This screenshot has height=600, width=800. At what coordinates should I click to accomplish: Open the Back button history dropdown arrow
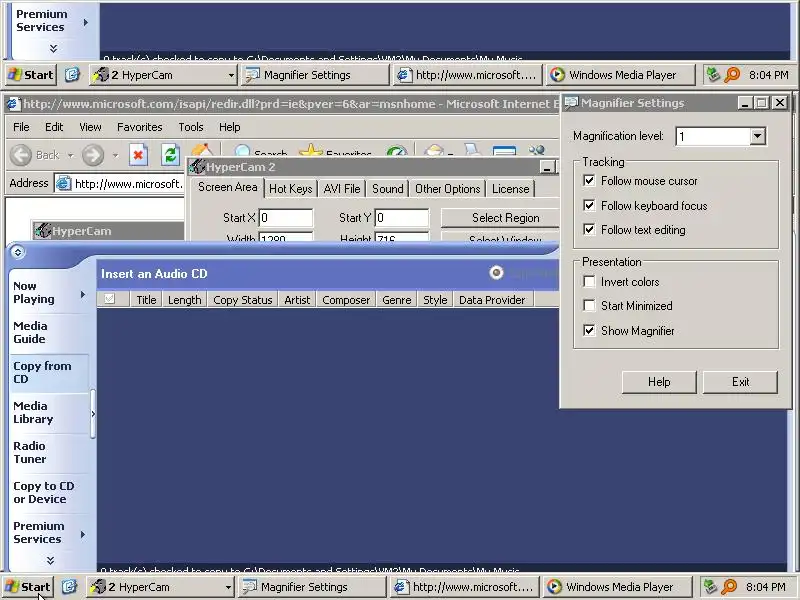coord(70,155)
